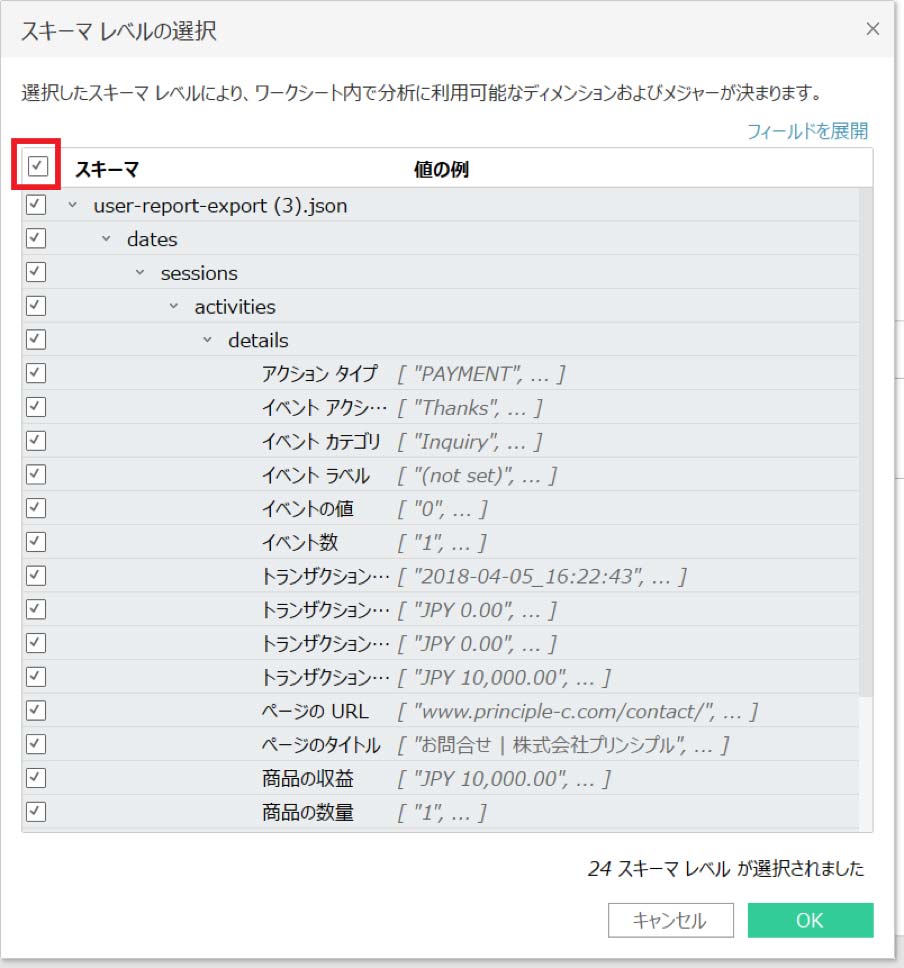Uncheck the dates row checkbox
The height and width of the screenshot is (968, 904).
[37, 239]
